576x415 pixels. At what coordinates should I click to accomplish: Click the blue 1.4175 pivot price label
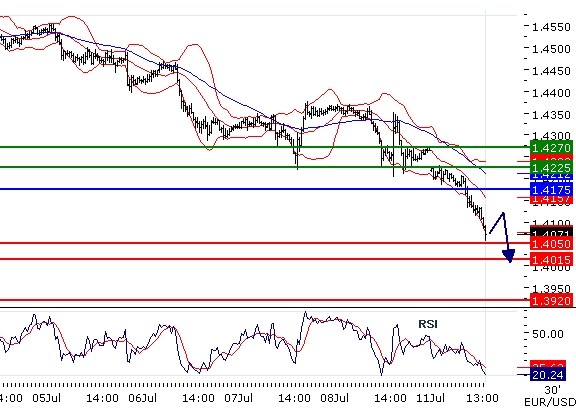tap(551, 190)
